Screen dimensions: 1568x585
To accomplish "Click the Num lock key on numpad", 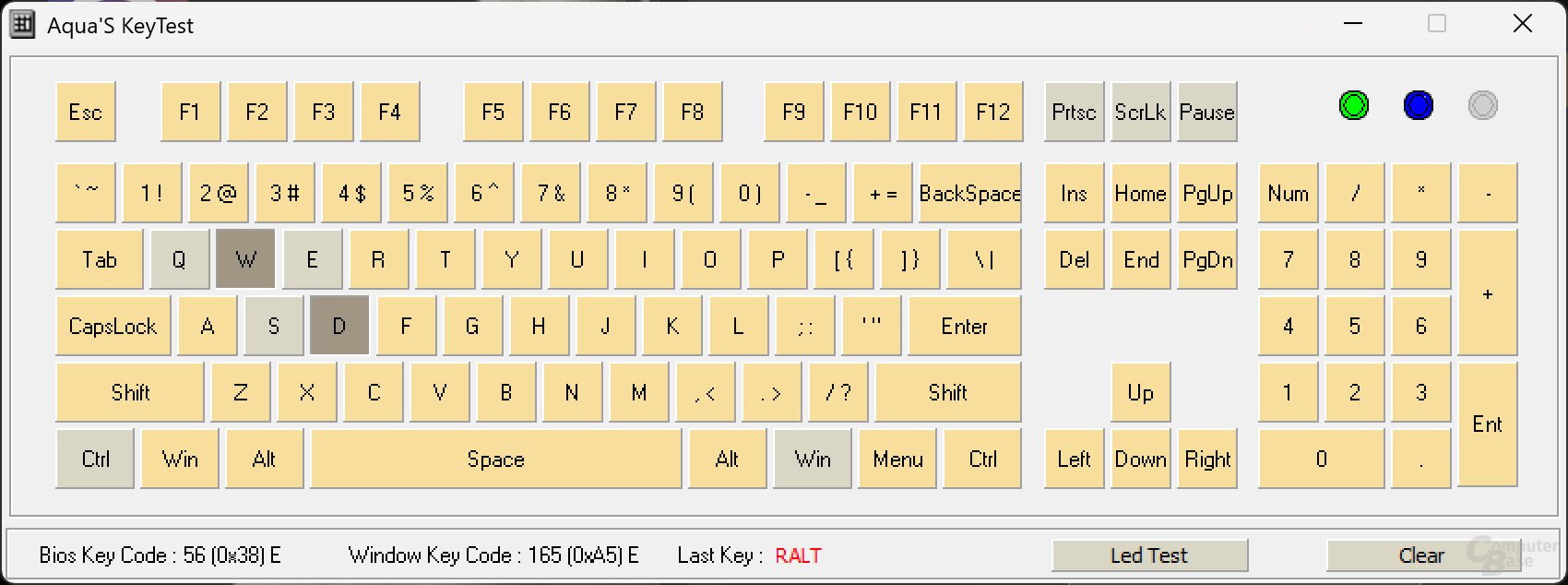I will tap(1289, 193).
